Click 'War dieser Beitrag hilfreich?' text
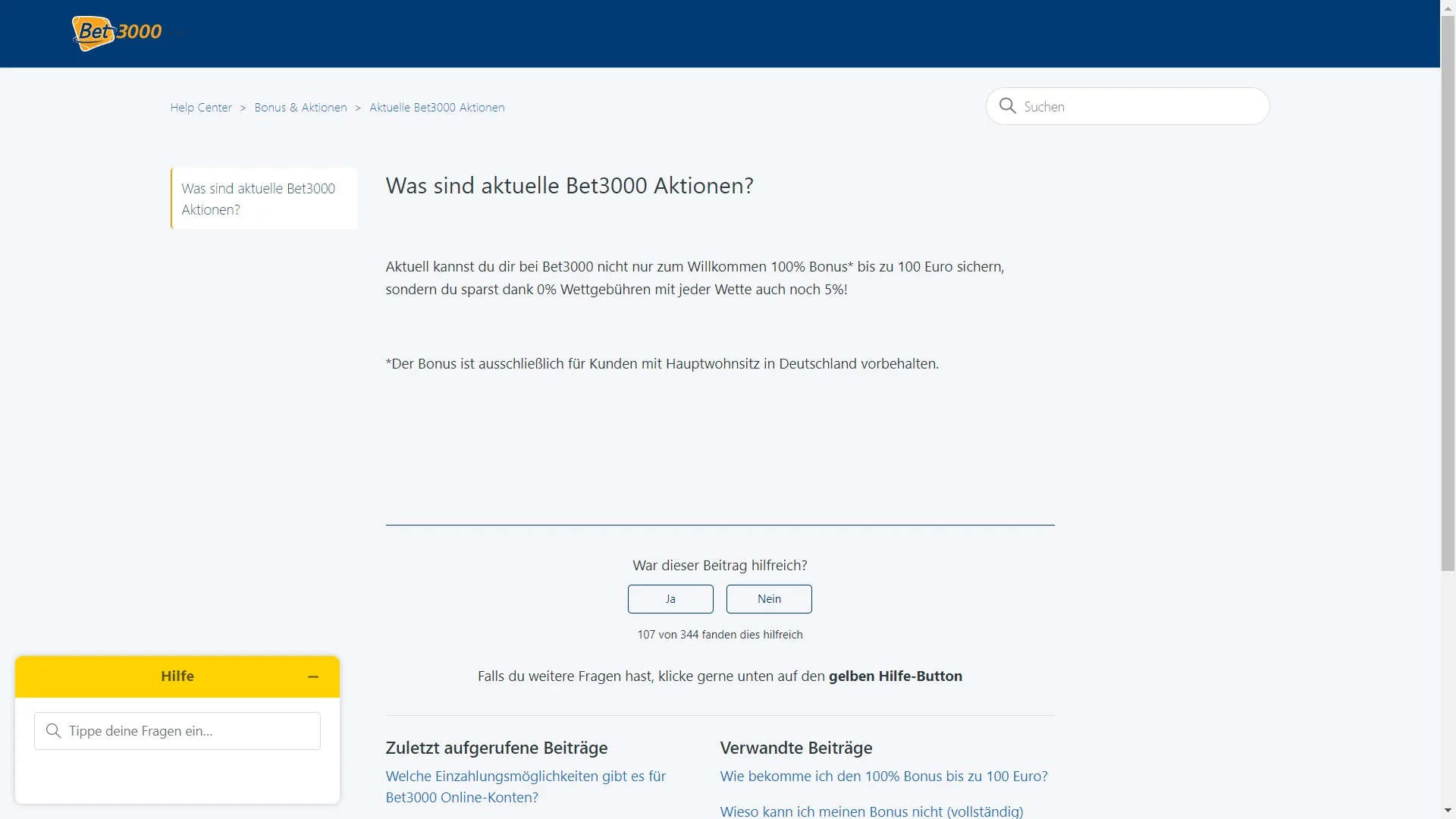This screenshot has width=1456, height=819. coord(720,566)
